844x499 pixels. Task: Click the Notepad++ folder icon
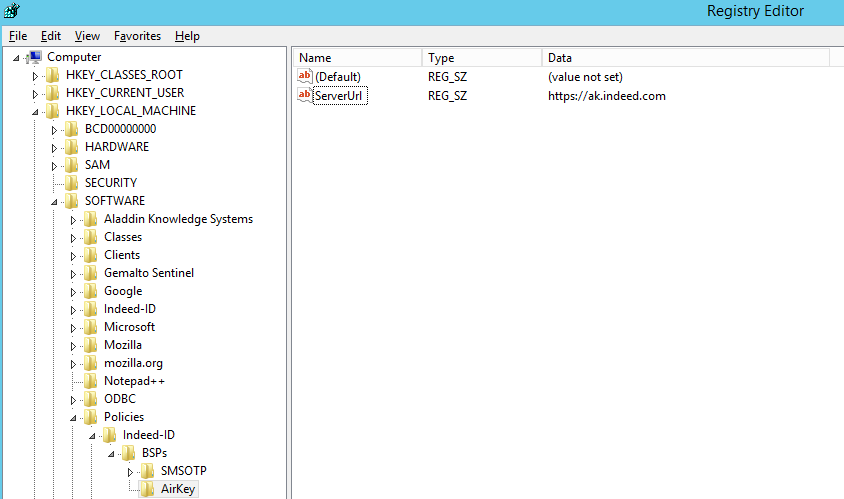tap(91, 381)
